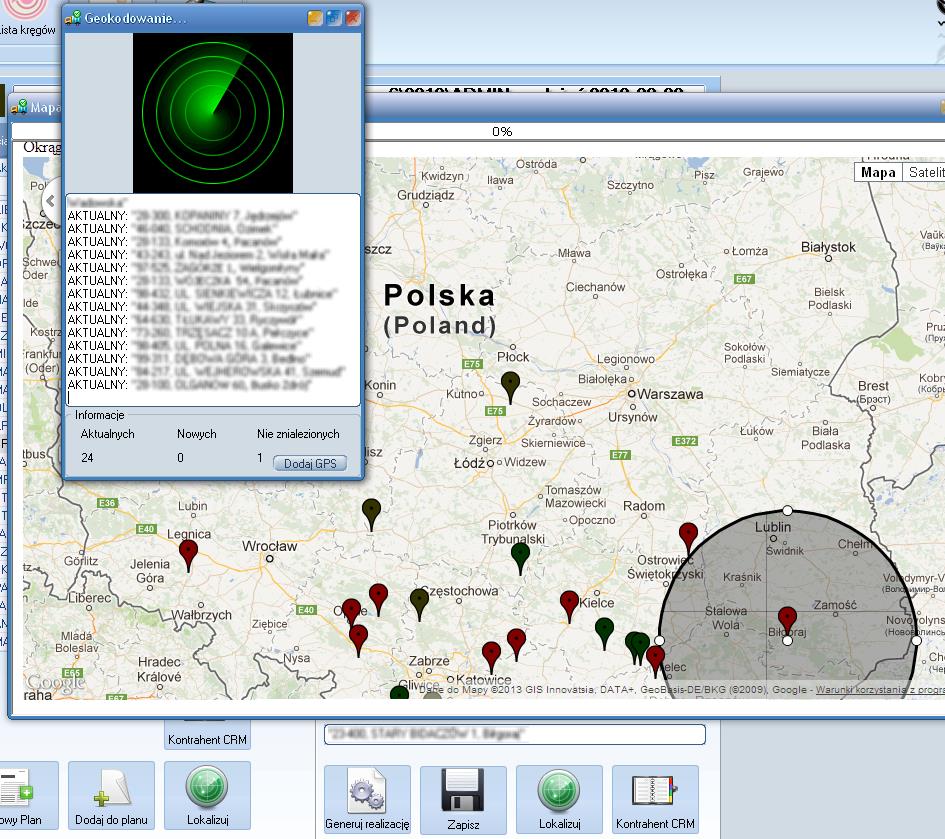Minimize the Geokodowanie window
The image size is (945, 839).
[x=315, y=18]
